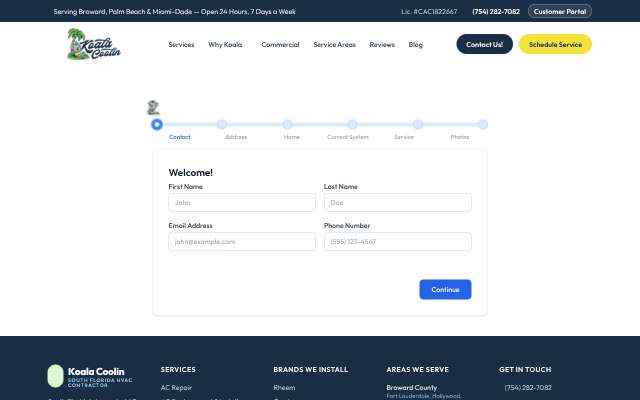Viewport: 640px width, 400px height.
Task: Click the koala mascot above the progress bar
Action: 153,107
